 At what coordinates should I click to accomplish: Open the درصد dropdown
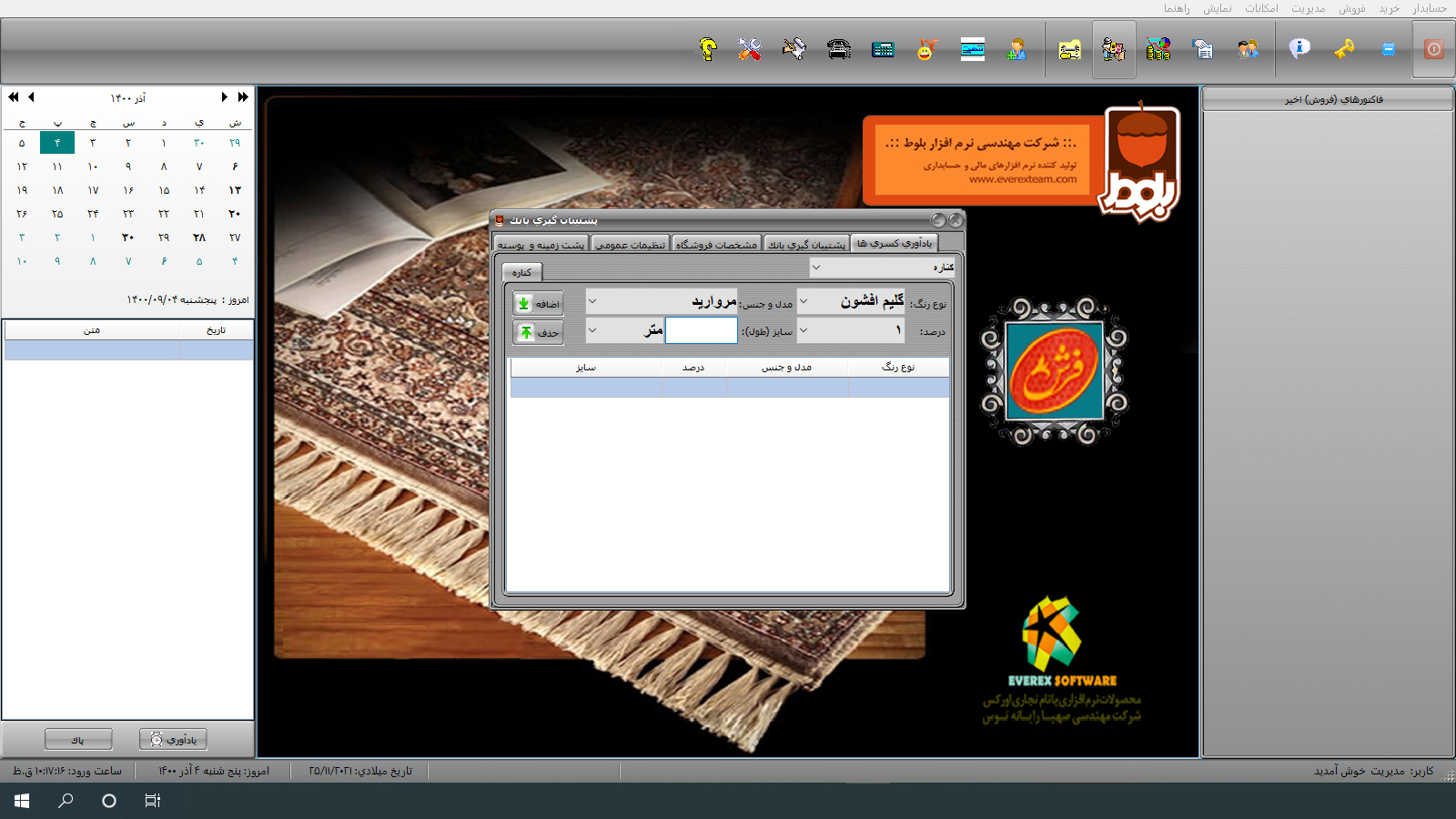pos(804,331)
